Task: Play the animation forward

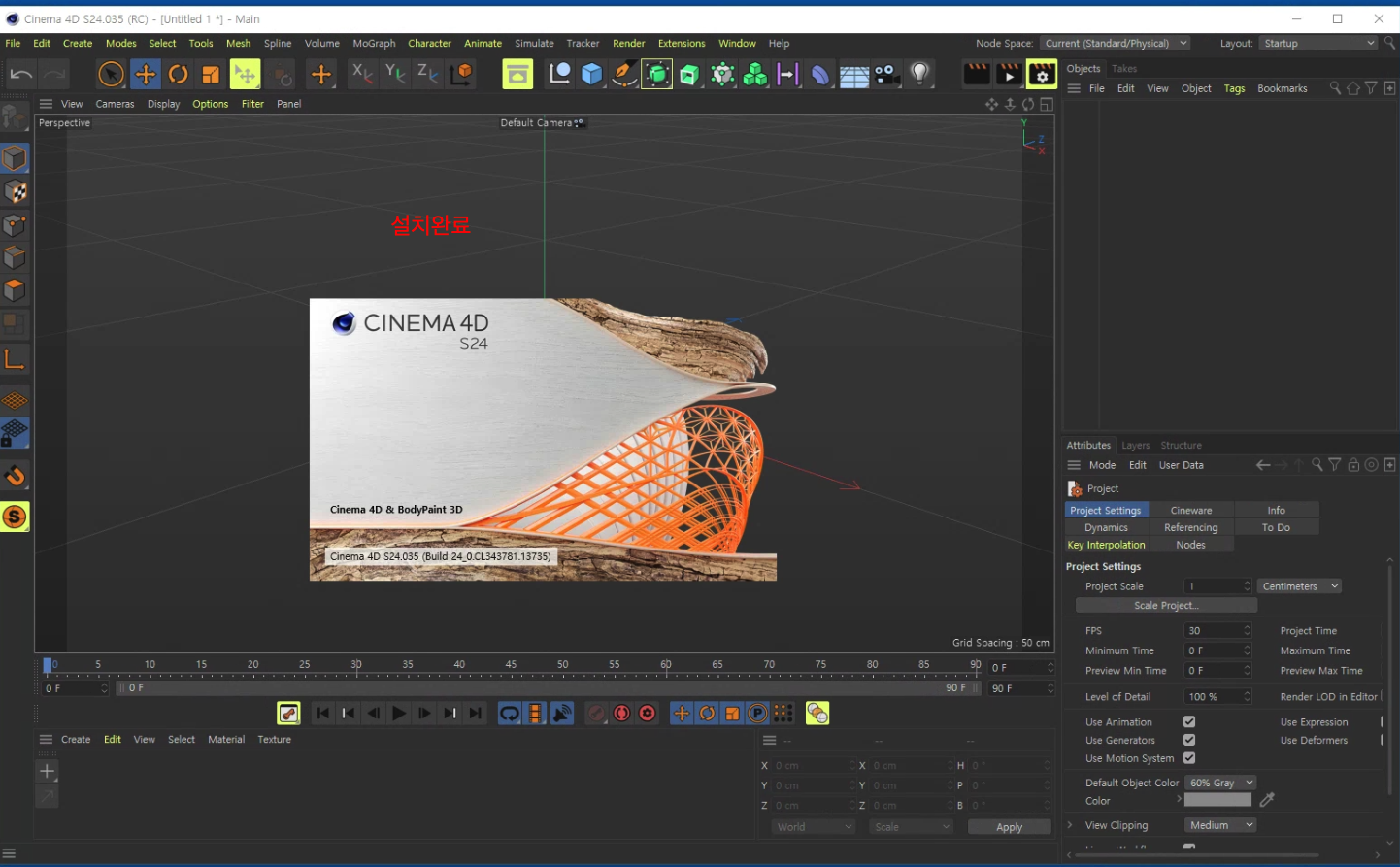Action: pyautogui.click(x=399, y=714)
